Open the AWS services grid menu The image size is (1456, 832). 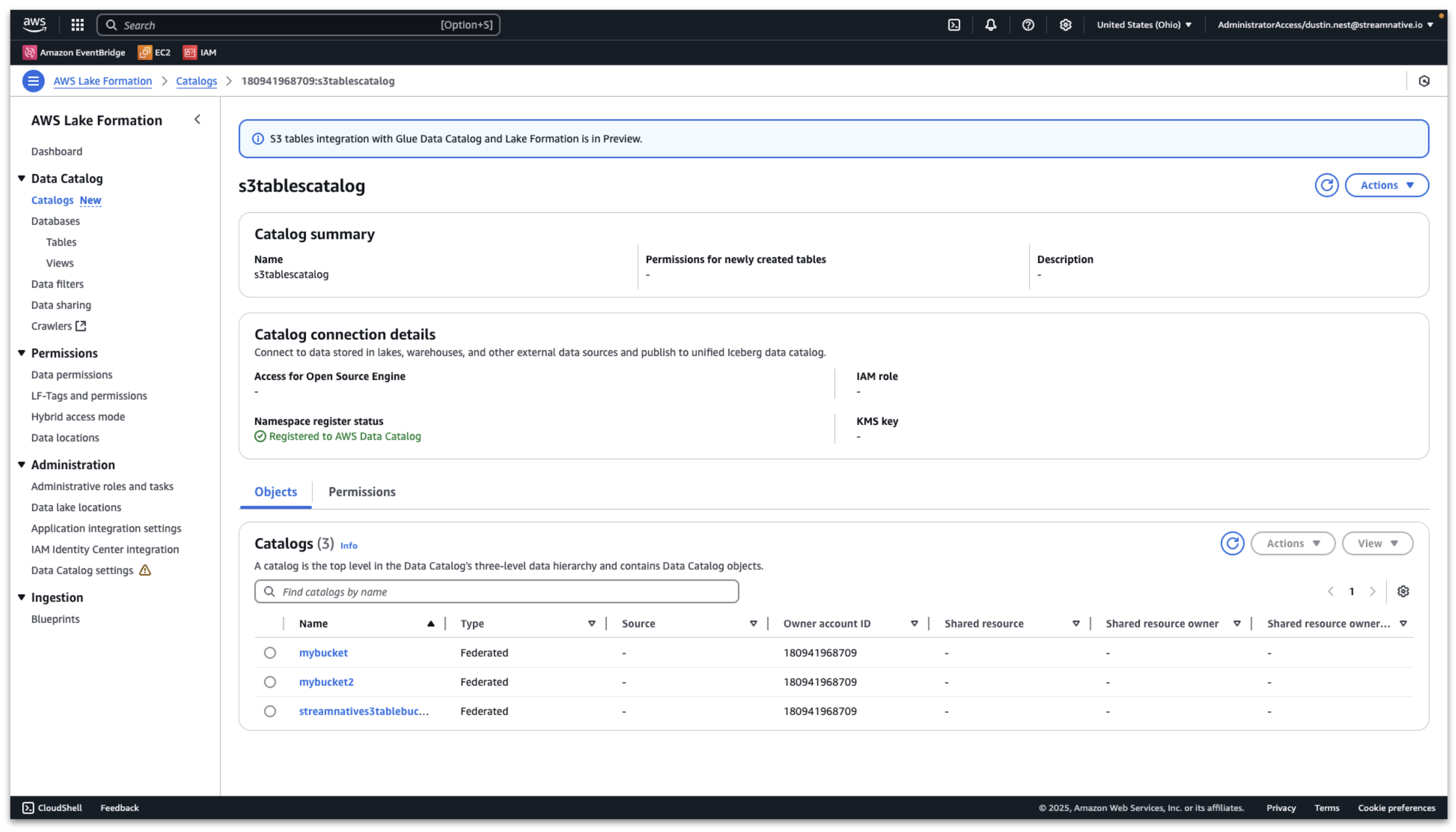(77, 25)
